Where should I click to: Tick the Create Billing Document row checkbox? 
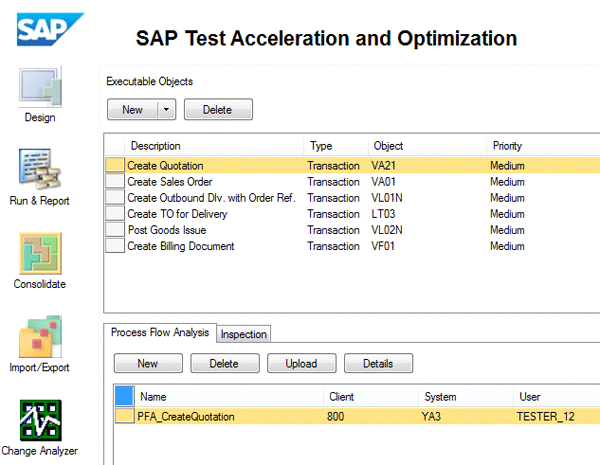[x=116, y=246]
